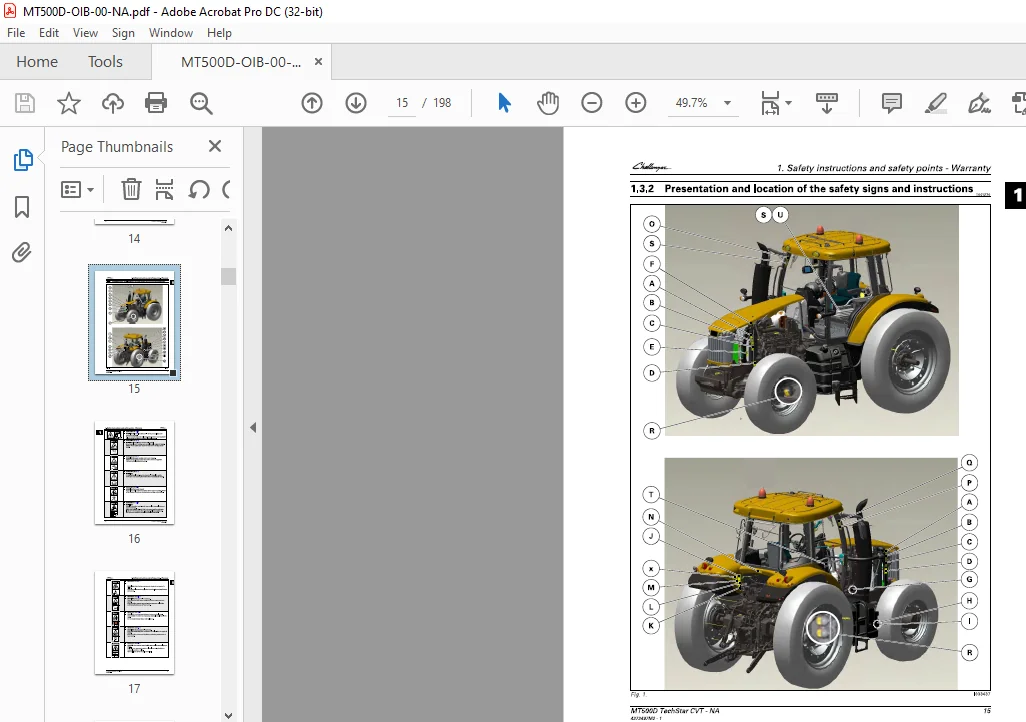1026x722 pixels.
Task: Select page 15 thumbnail
Action: pos(134,323)
